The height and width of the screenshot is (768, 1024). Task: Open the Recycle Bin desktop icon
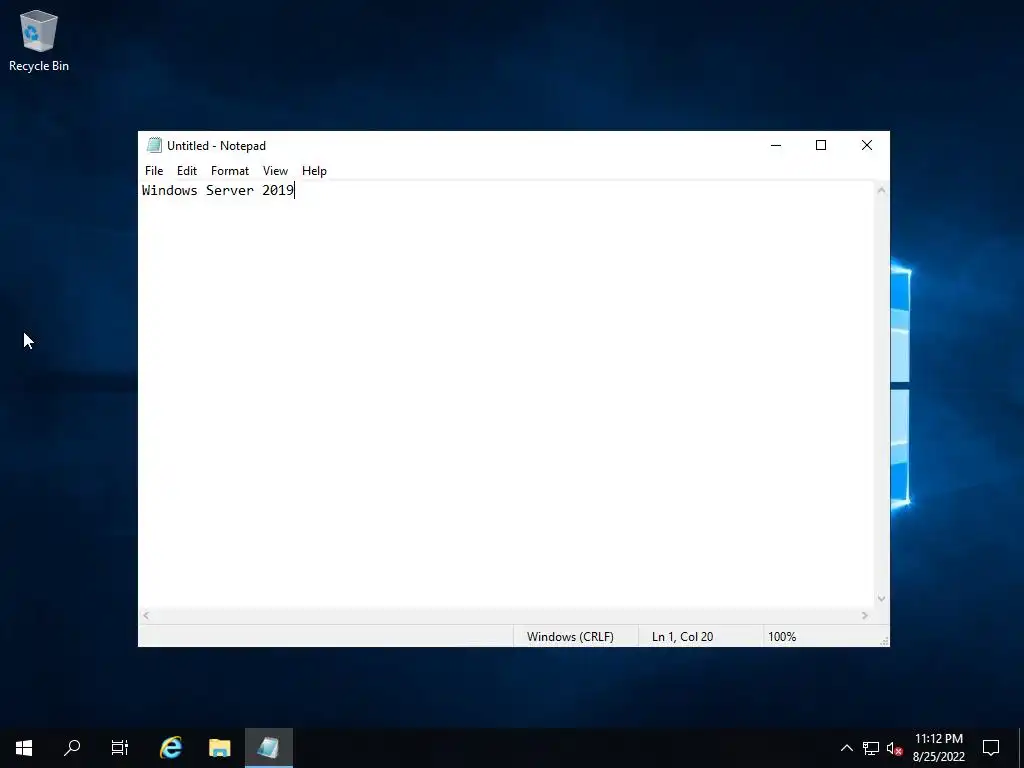39,40
